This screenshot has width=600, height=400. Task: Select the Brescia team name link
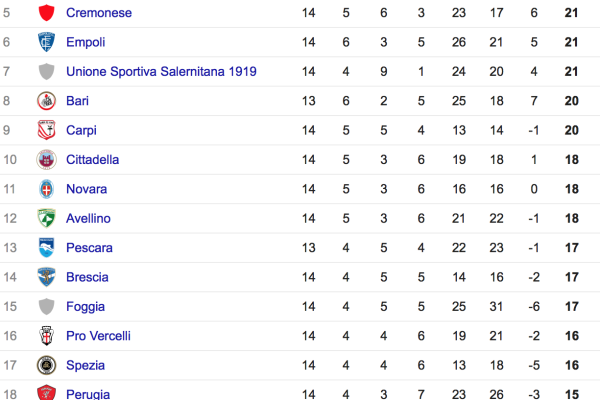click(x=87, y=277)
